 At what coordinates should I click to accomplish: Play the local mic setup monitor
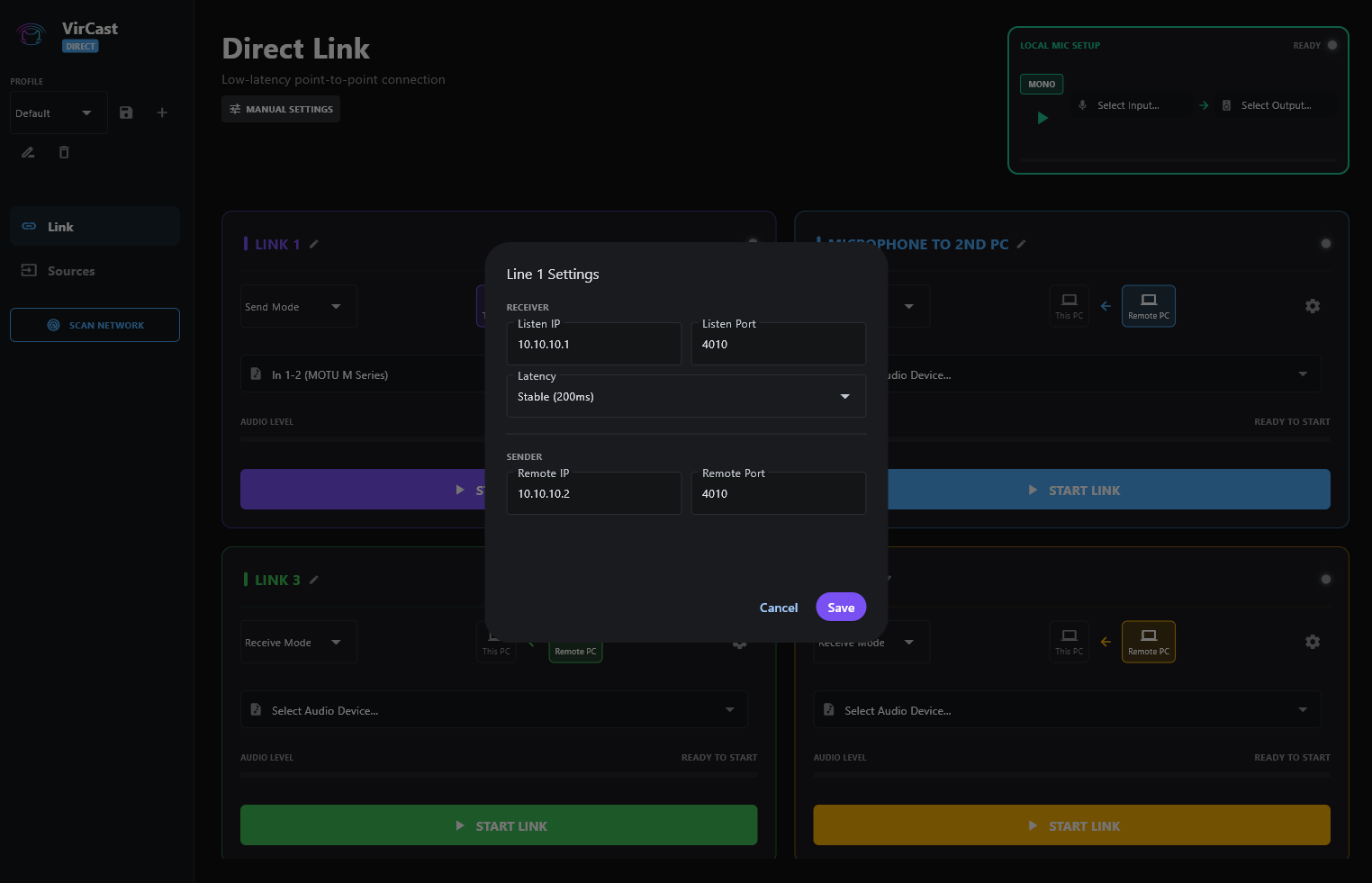[1043, 118]
